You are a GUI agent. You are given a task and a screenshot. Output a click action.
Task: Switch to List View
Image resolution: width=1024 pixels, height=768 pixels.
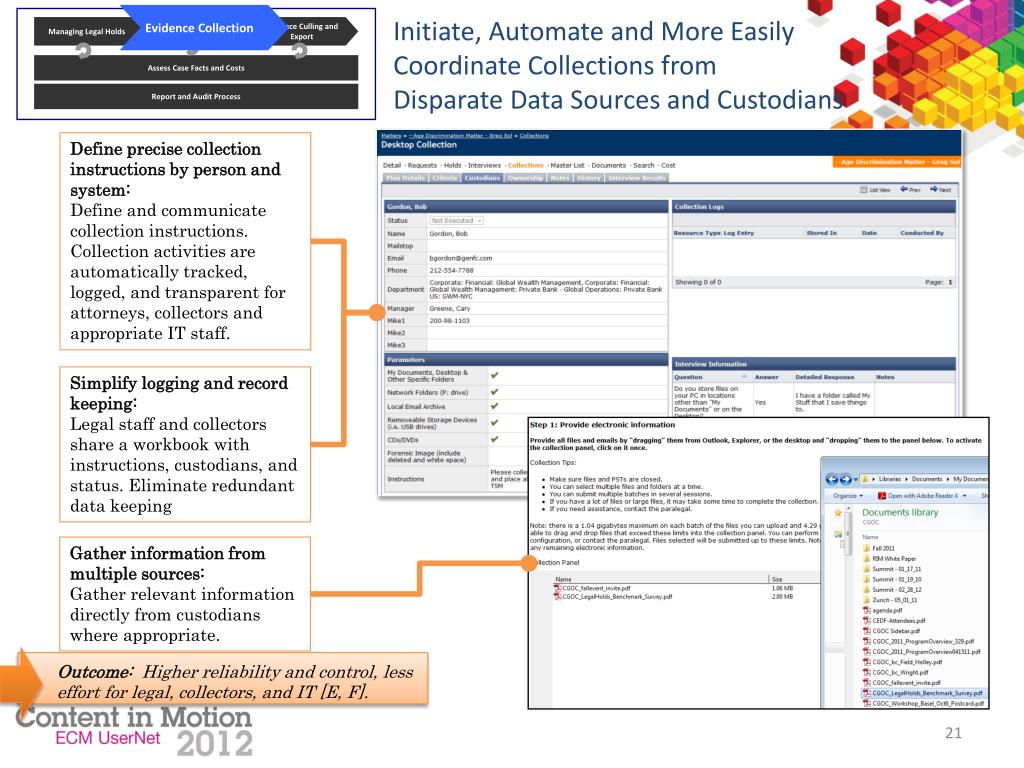[x=874, y=189]
